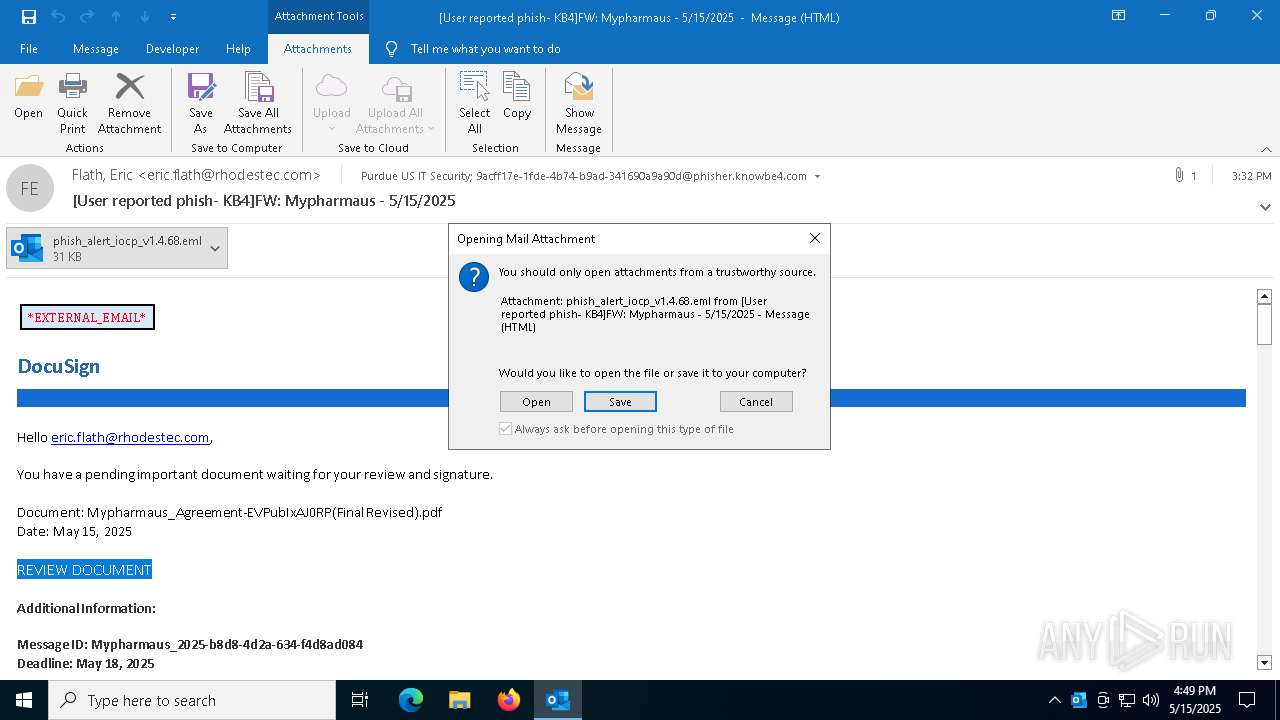
Task: Click the Outlook icon on the taskbar
Action: (x=558, y=700)
